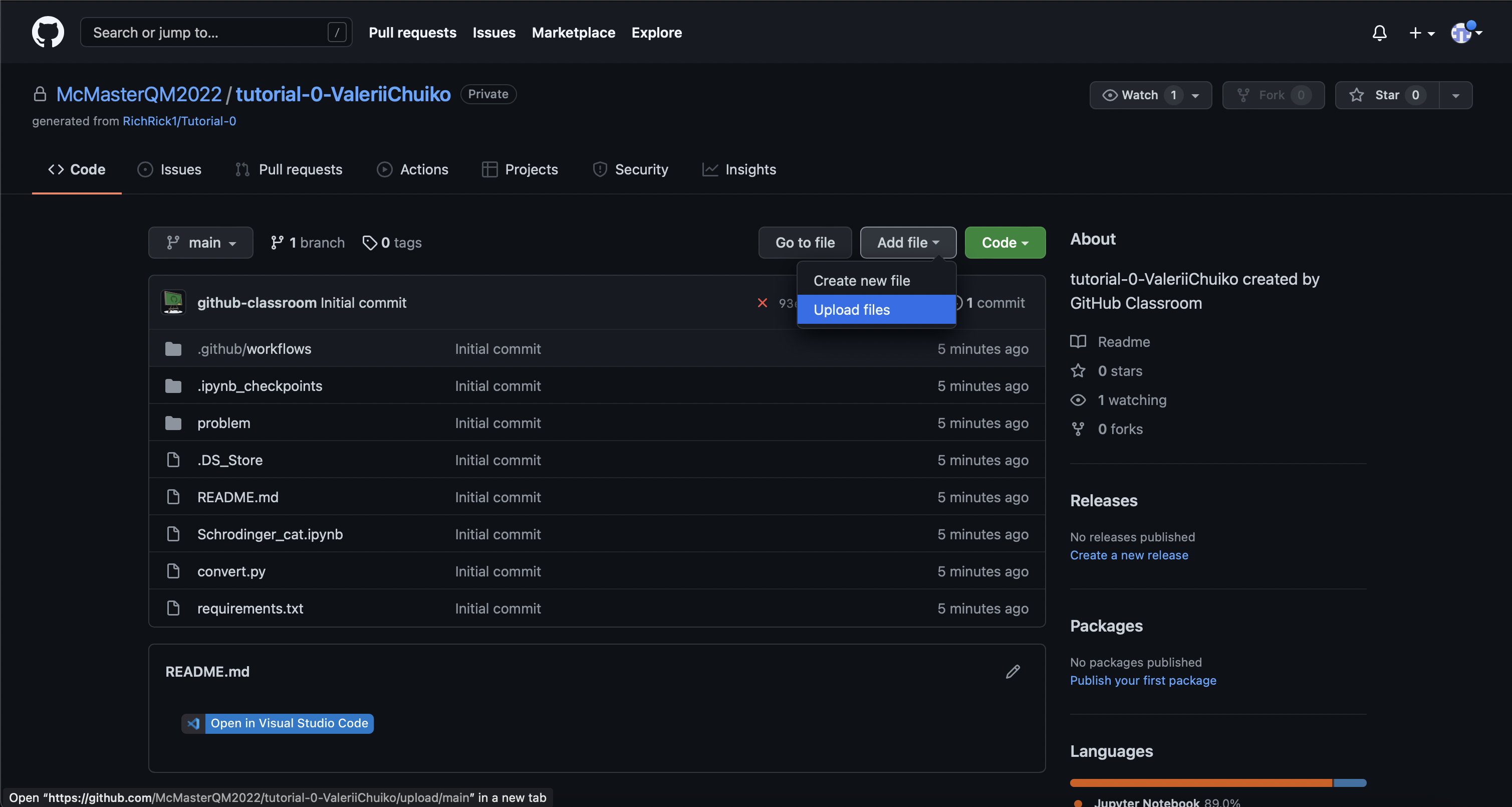Click the .DS_Store file icon

point(173,460)
